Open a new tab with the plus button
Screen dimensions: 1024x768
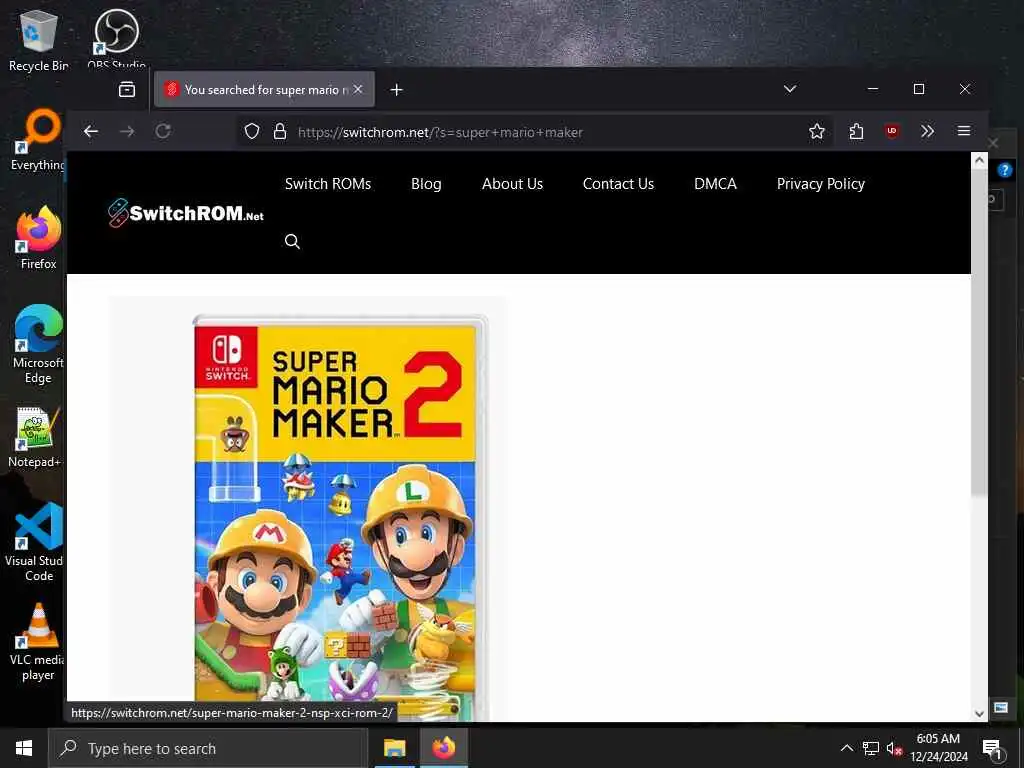[x=396, y=89]
